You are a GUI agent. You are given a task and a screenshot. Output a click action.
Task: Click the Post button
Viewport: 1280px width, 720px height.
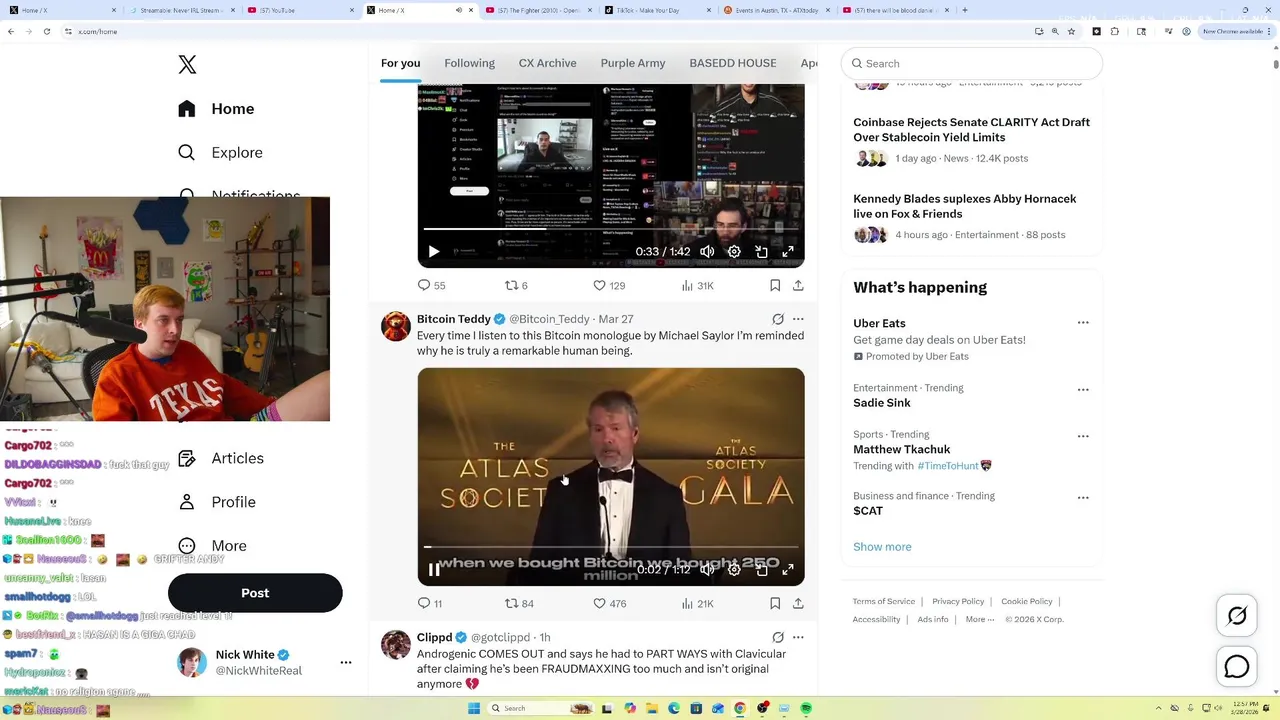tap(255, 593)
